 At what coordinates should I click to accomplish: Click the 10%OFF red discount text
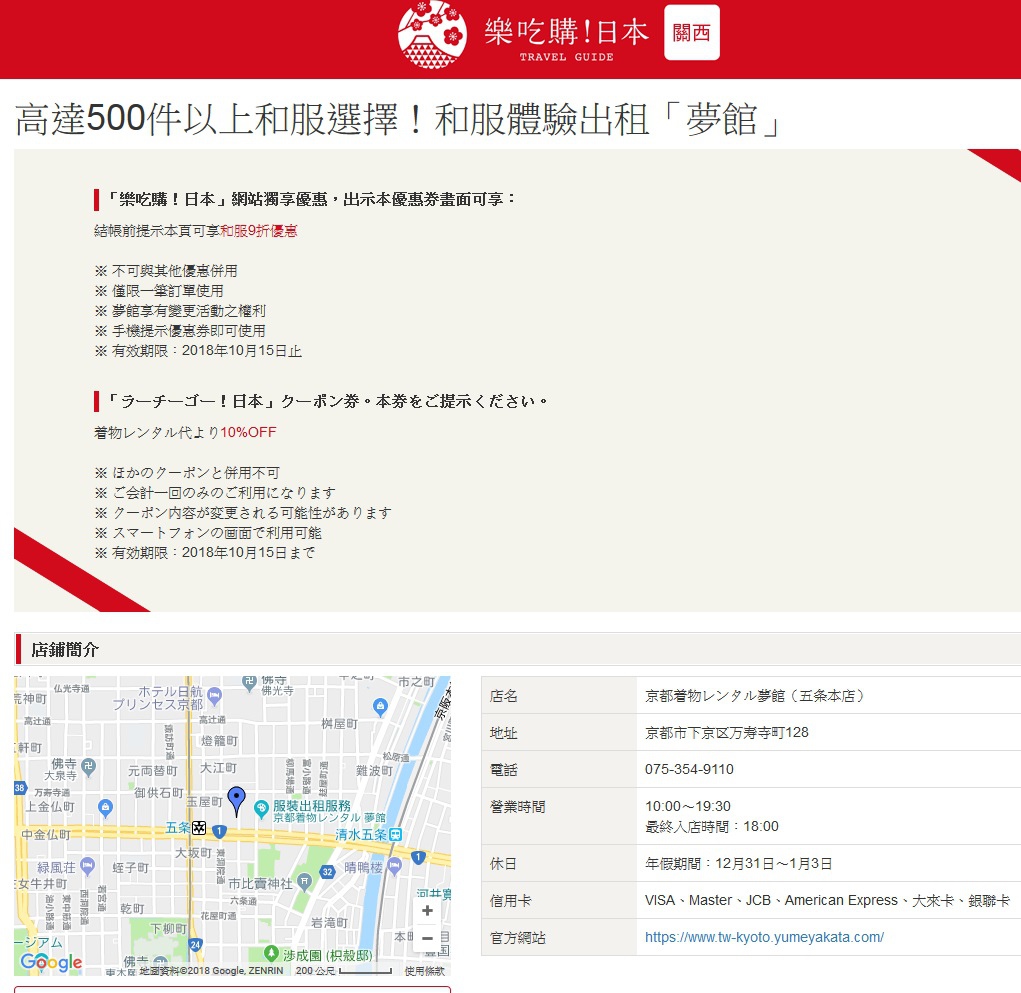pyautogui.click(x=248, y=432)
